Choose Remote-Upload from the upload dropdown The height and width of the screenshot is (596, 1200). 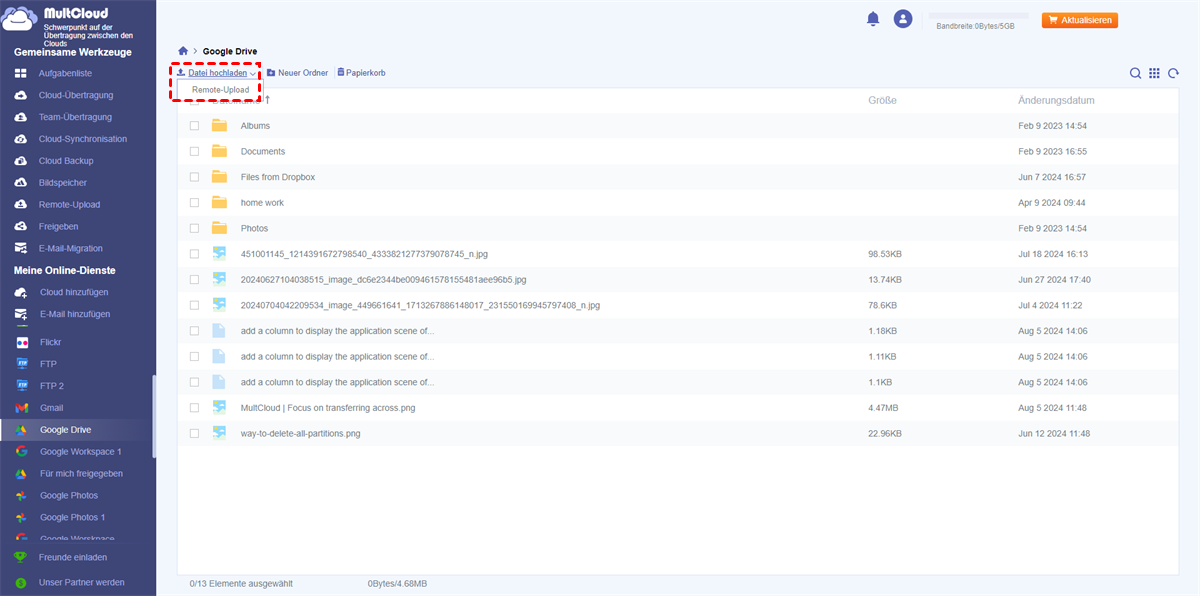(x=220, y=90)
